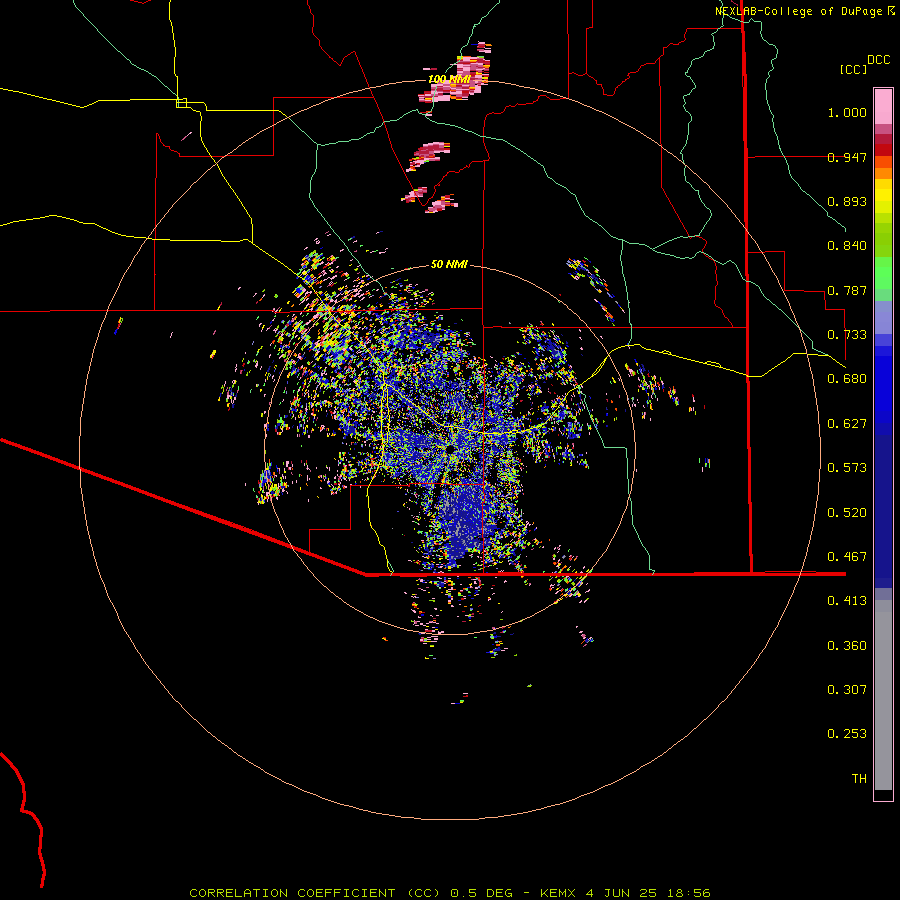Click the 100 NMI range ring label
This screenshot has width=900, height=900.
449,79
